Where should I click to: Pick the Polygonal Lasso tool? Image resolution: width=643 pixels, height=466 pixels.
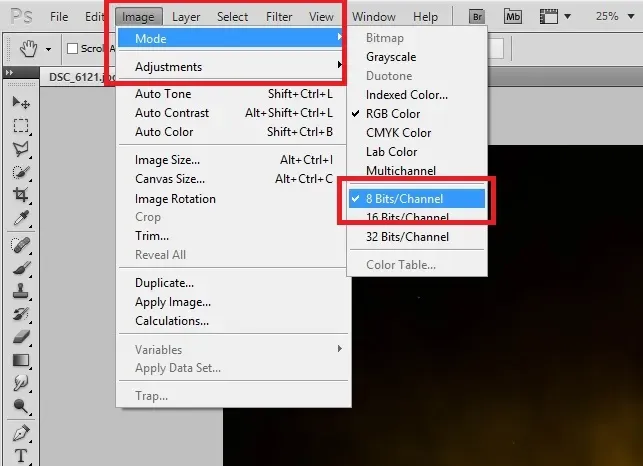(21, 149)
